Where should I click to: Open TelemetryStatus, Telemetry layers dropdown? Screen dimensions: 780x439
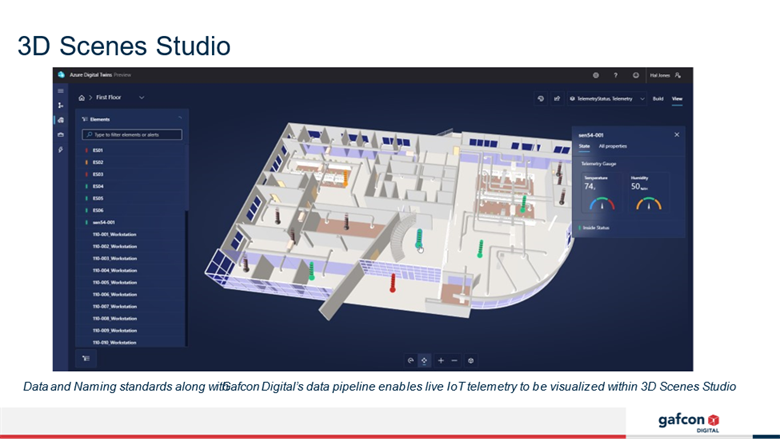[x=607, y=98]
